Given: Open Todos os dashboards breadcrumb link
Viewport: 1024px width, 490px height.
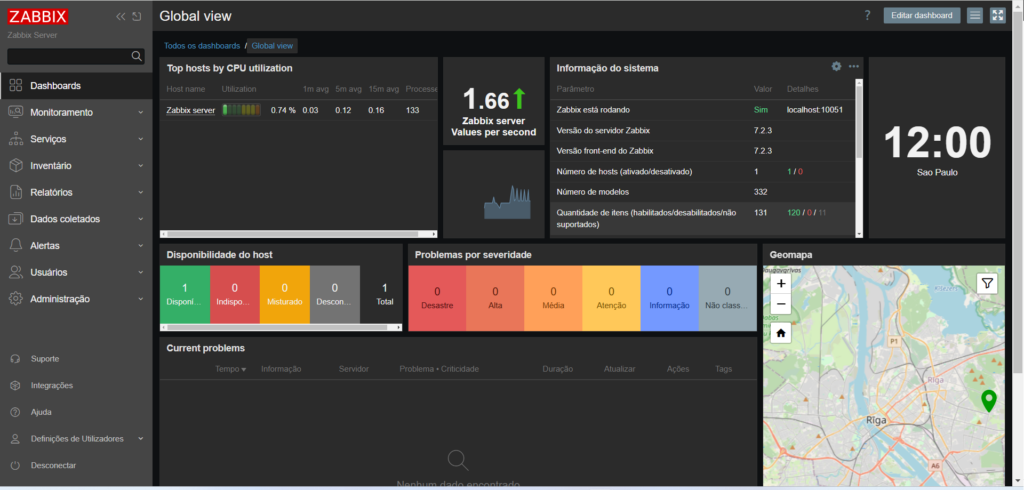Looking at the screenshot, I should pos(202,46).
